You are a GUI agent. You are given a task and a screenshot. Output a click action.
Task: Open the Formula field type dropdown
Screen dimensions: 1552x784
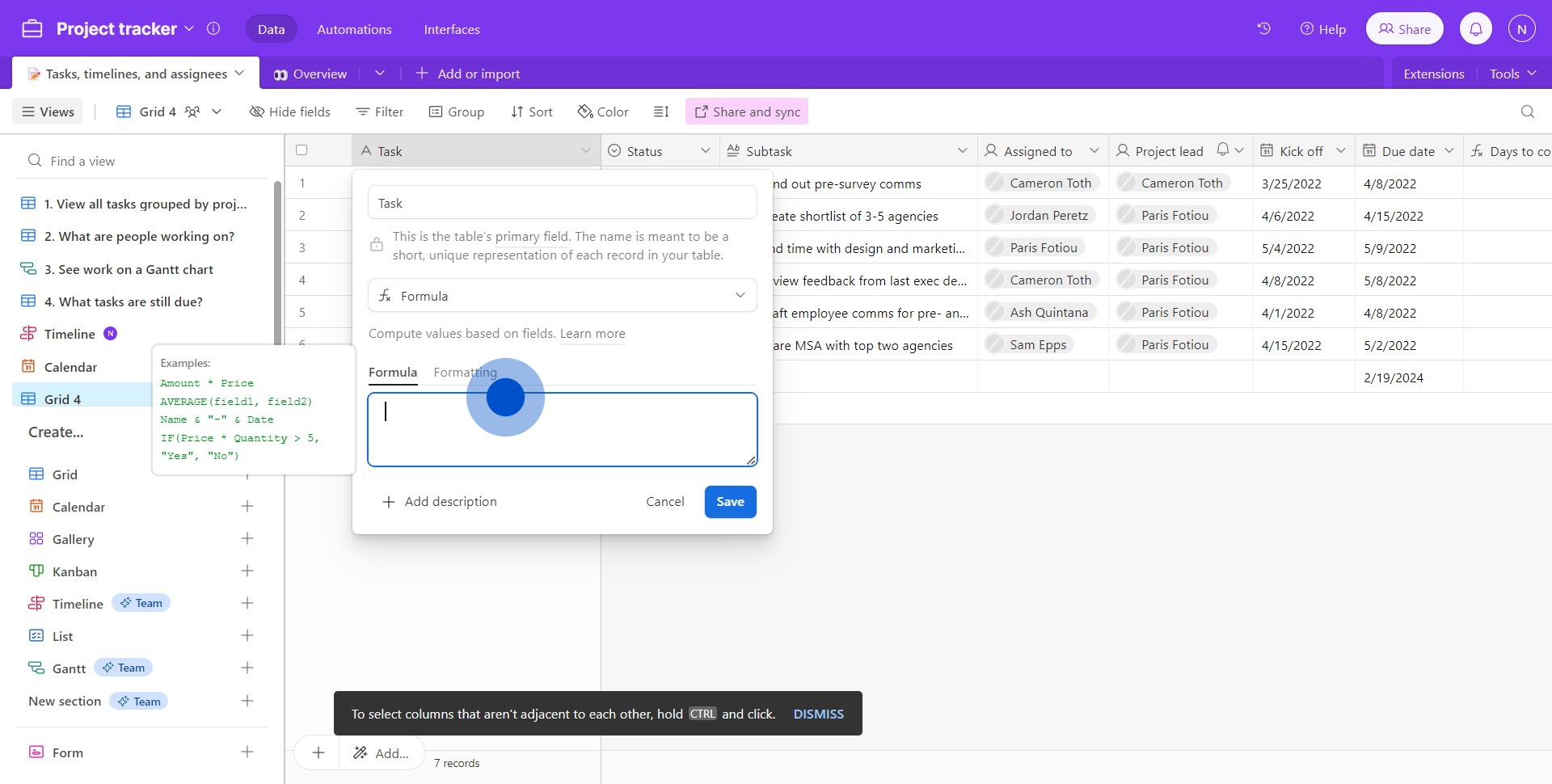tap(562, 296)
